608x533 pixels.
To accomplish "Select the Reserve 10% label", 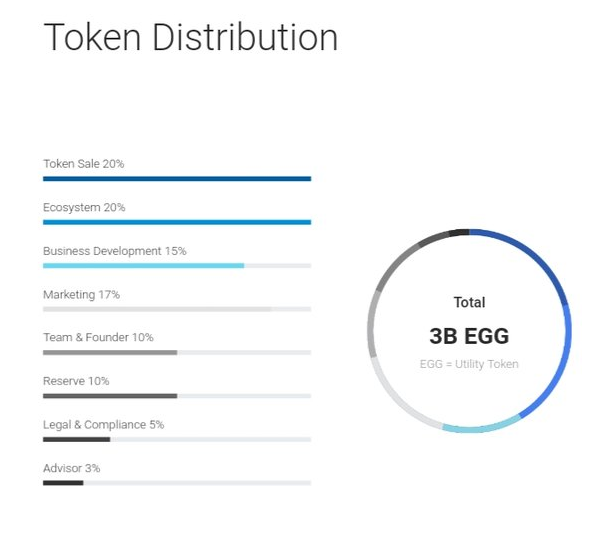I will [x=76, y=381].
